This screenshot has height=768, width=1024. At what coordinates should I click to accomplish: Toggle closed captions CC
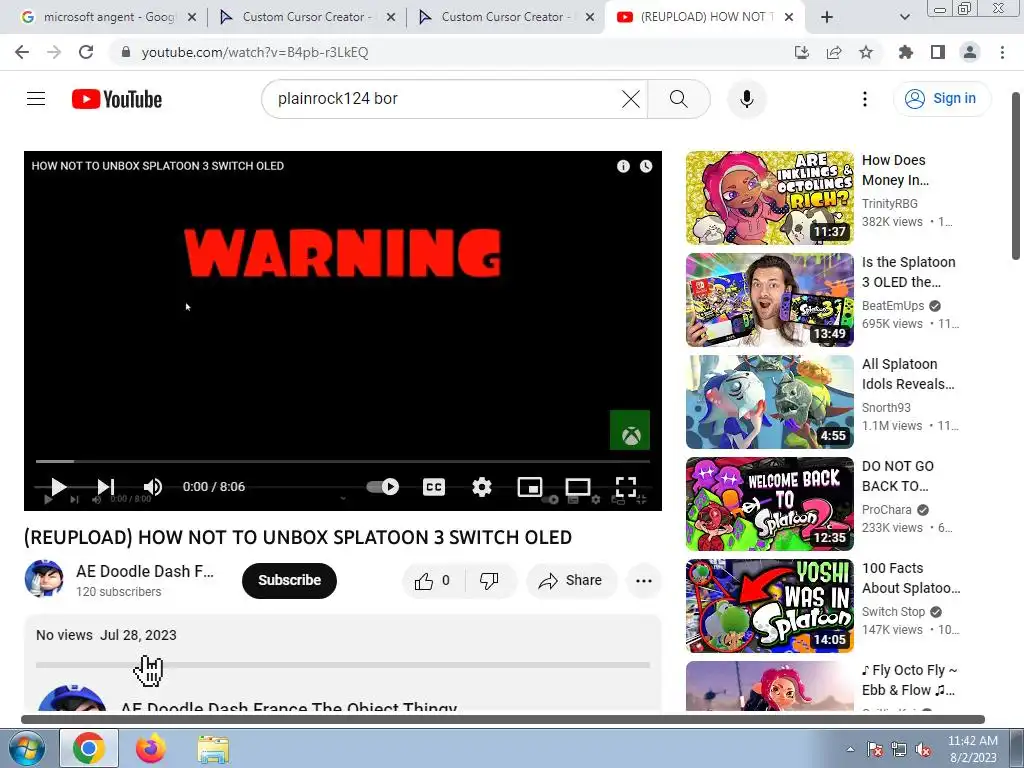coord(434,487)
